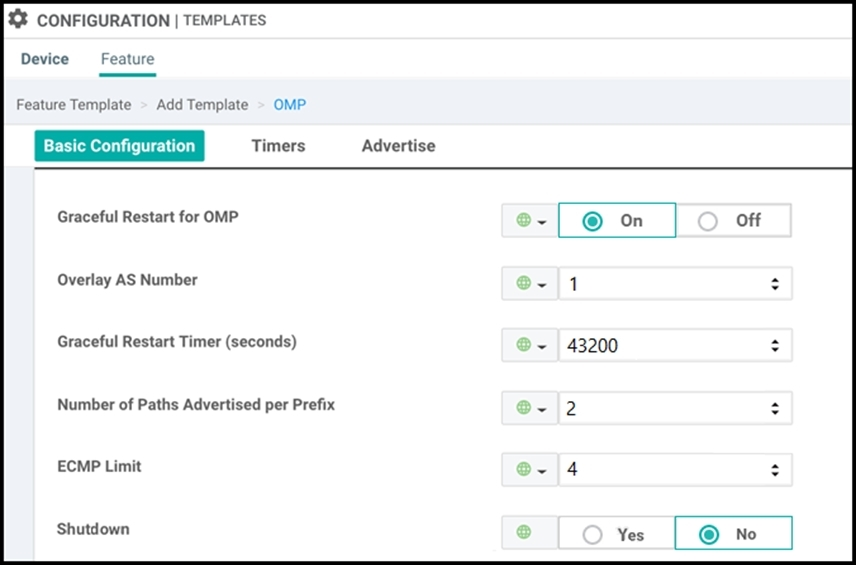Open the Timers section tab
The width and height of the screenshot is (856, 565).
coord(278,146)
